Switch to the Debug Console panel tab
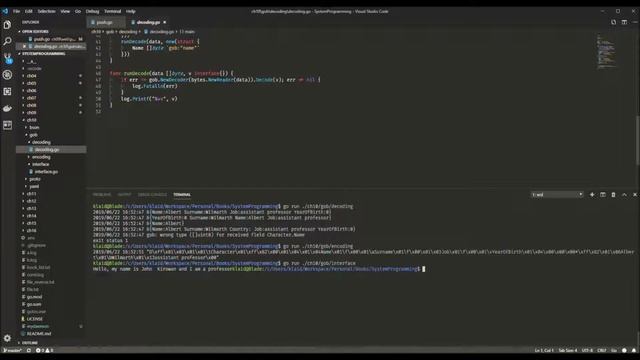Image resolution: width=640 pixels, height=360 pixels. pyautogui.click(x=152, y=195)
